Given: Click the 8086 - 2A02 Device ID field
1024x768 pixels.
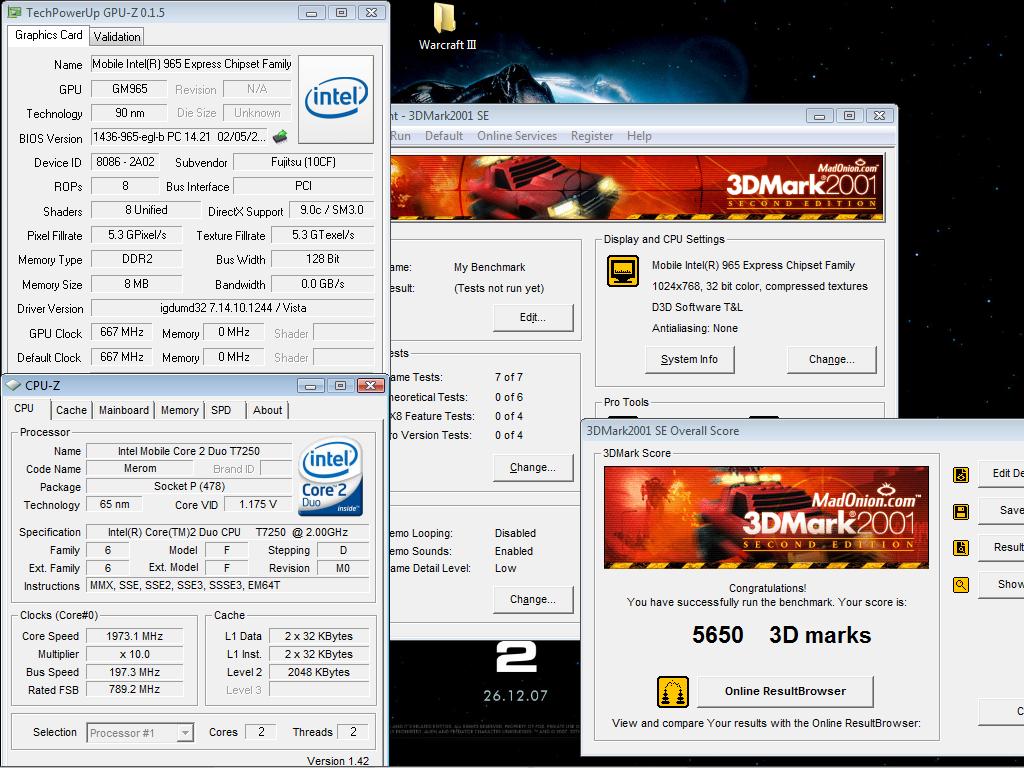Looking at the screenshot, I should (x=125, y=162).
